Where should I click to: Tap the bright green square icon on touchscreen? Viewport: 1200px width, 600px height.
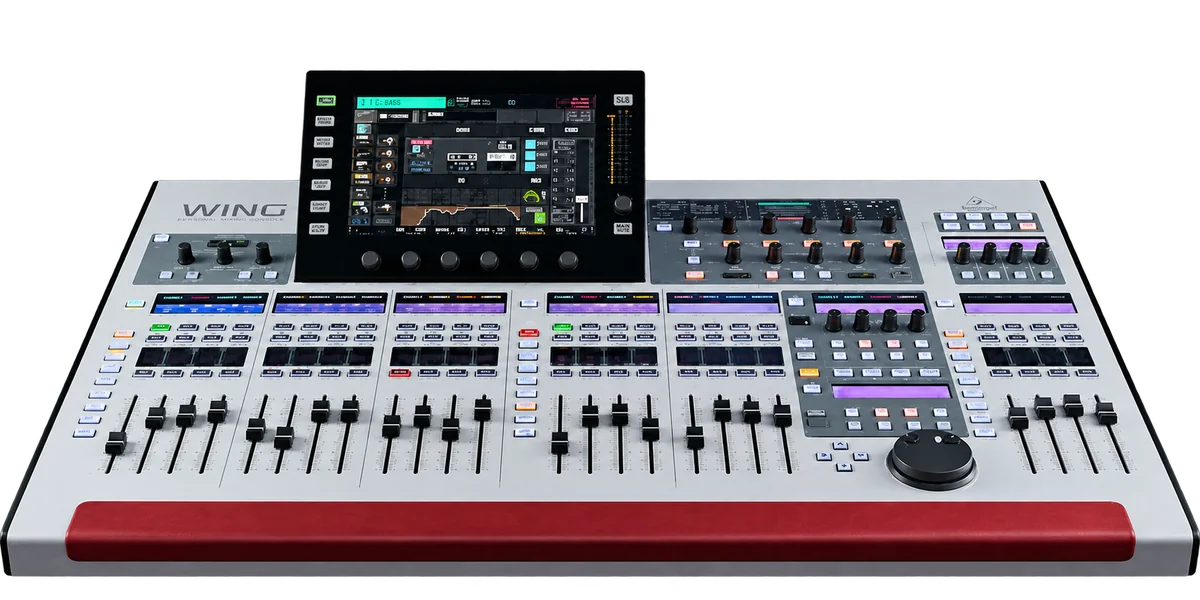click(x=540, y=218)
